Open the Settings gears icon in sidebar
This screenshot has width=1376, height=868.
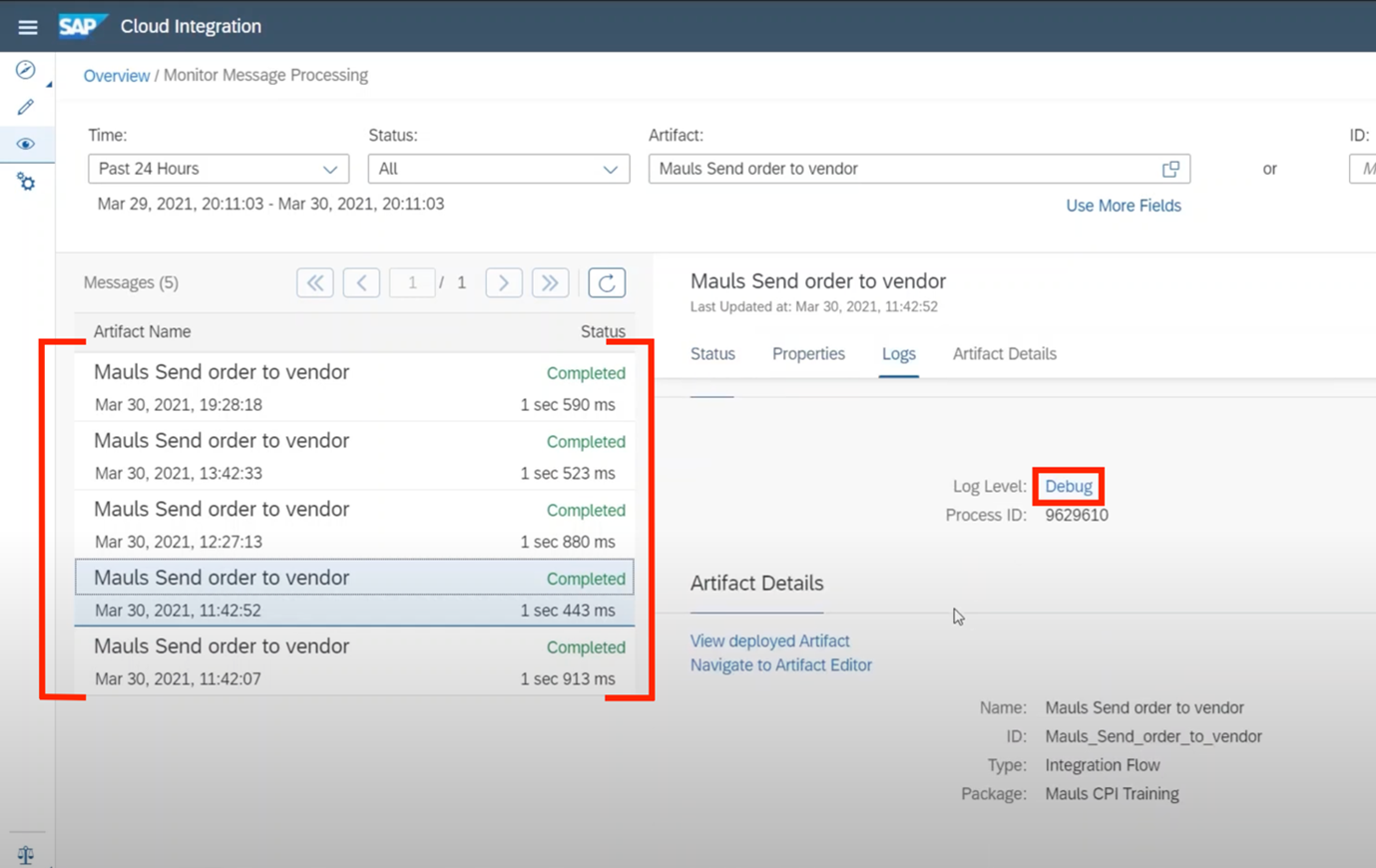[x=26, y=182]
